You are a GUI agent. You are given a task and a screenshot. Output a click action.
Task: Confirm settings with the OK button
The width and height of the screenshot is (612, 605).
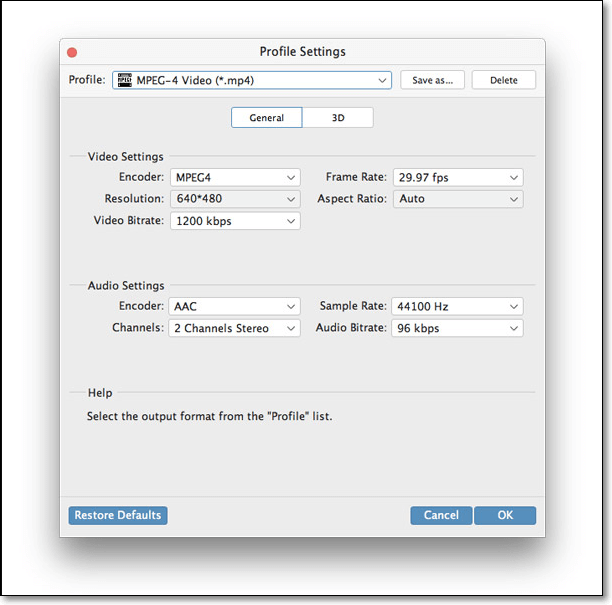point(505,516)
